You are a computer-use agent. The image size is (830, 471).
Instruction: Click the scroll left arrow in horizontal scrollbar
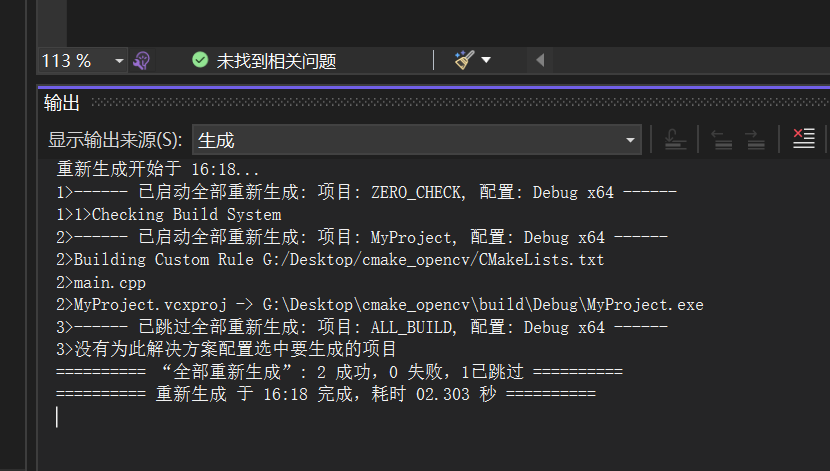[x=540, y=60]
